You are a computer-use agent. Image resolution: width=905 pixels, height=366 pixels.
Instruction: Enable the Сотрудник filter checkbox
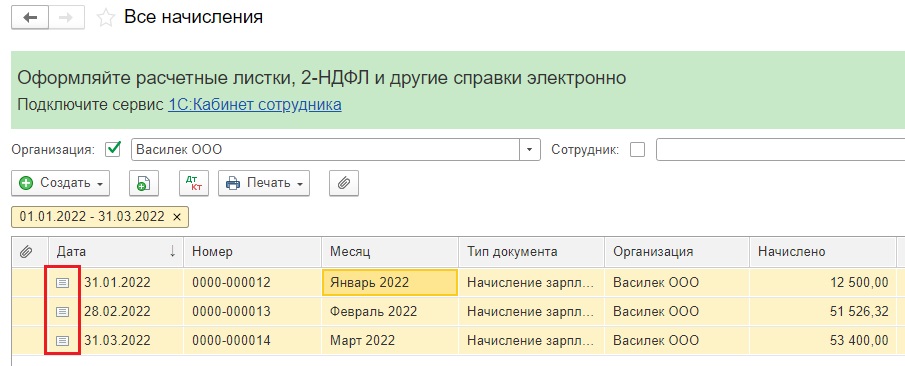pyautogui.click(x=638, y=150)
